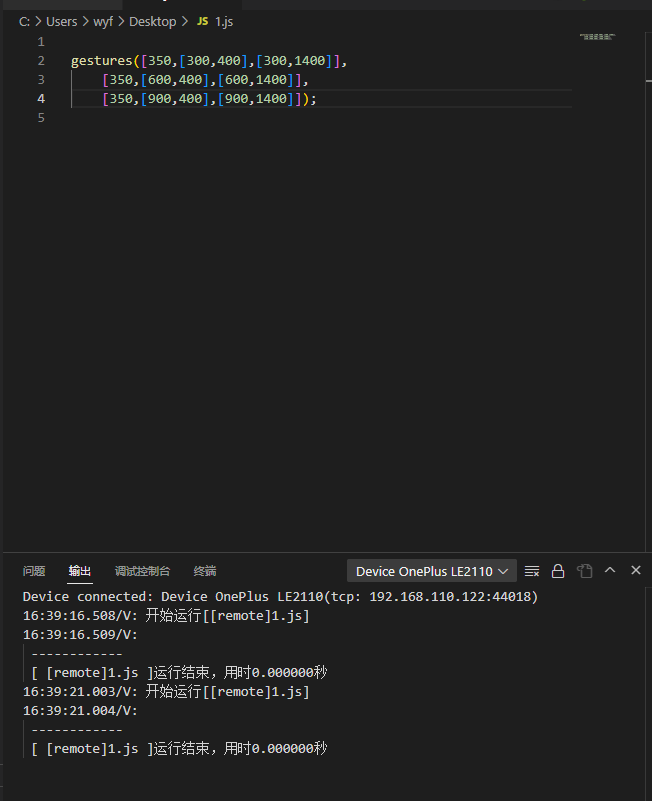This screenshot has height=801, width=652.
Task: Select the C: breadcrumb segment
Action: pos(24,22)
